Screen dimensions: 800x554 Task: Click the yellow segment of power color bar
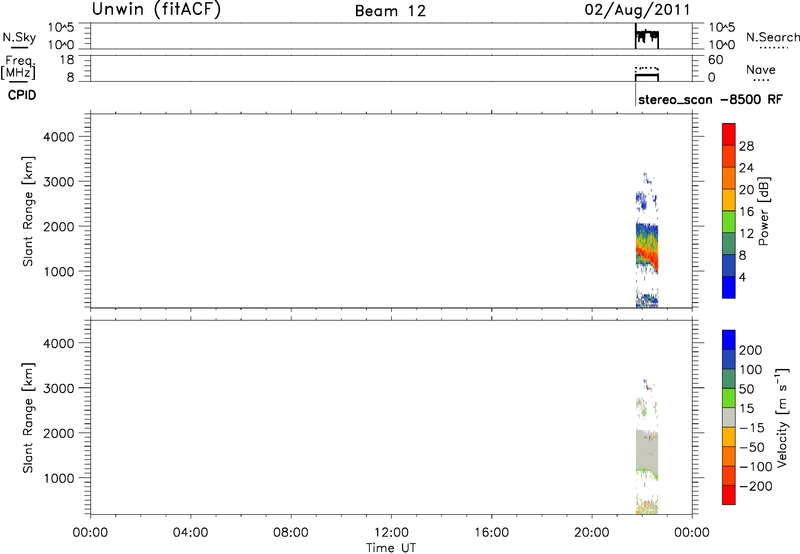pos(729,199)
